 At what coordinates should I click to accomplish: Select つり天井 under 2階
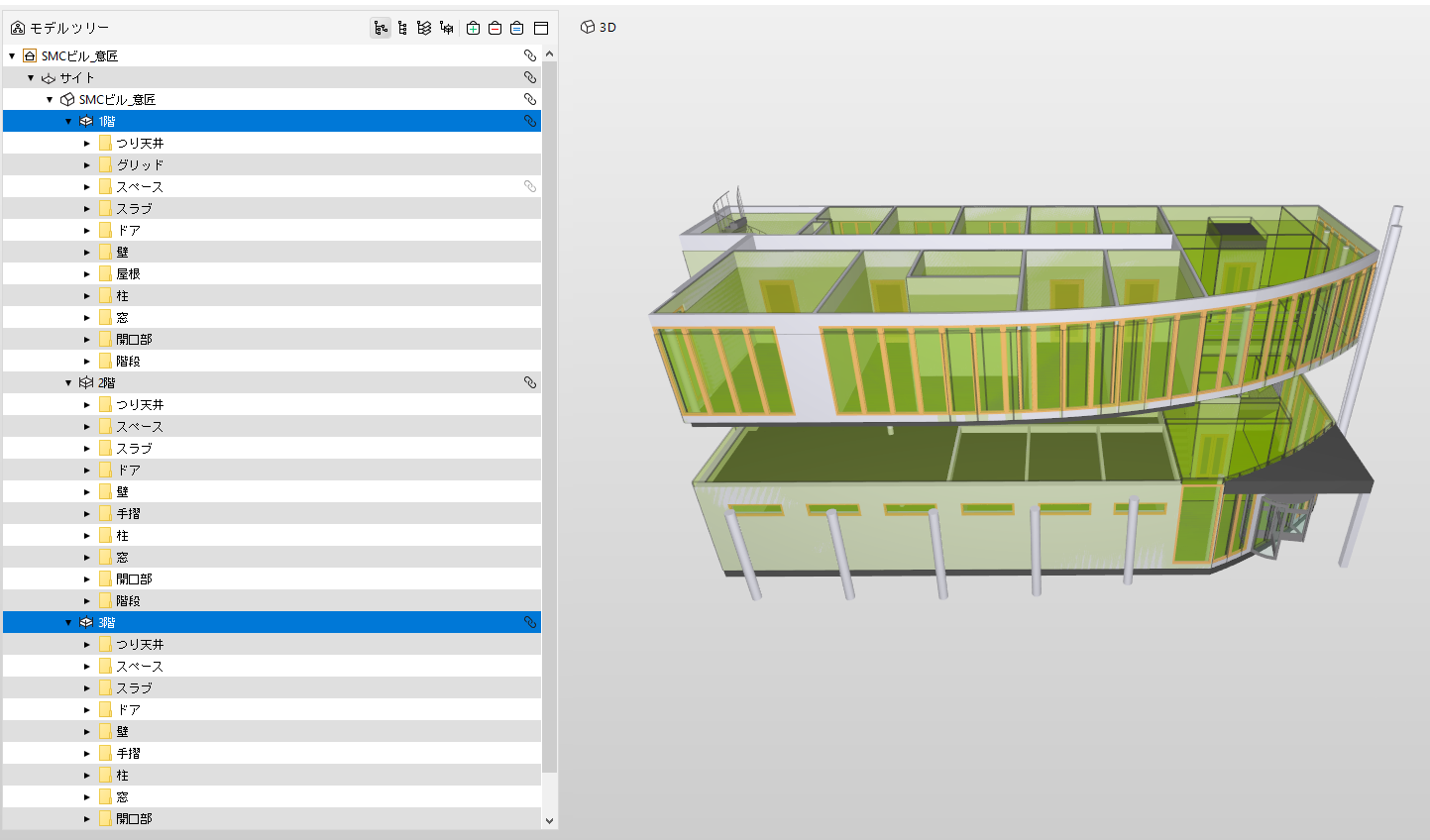coord(272,404)
